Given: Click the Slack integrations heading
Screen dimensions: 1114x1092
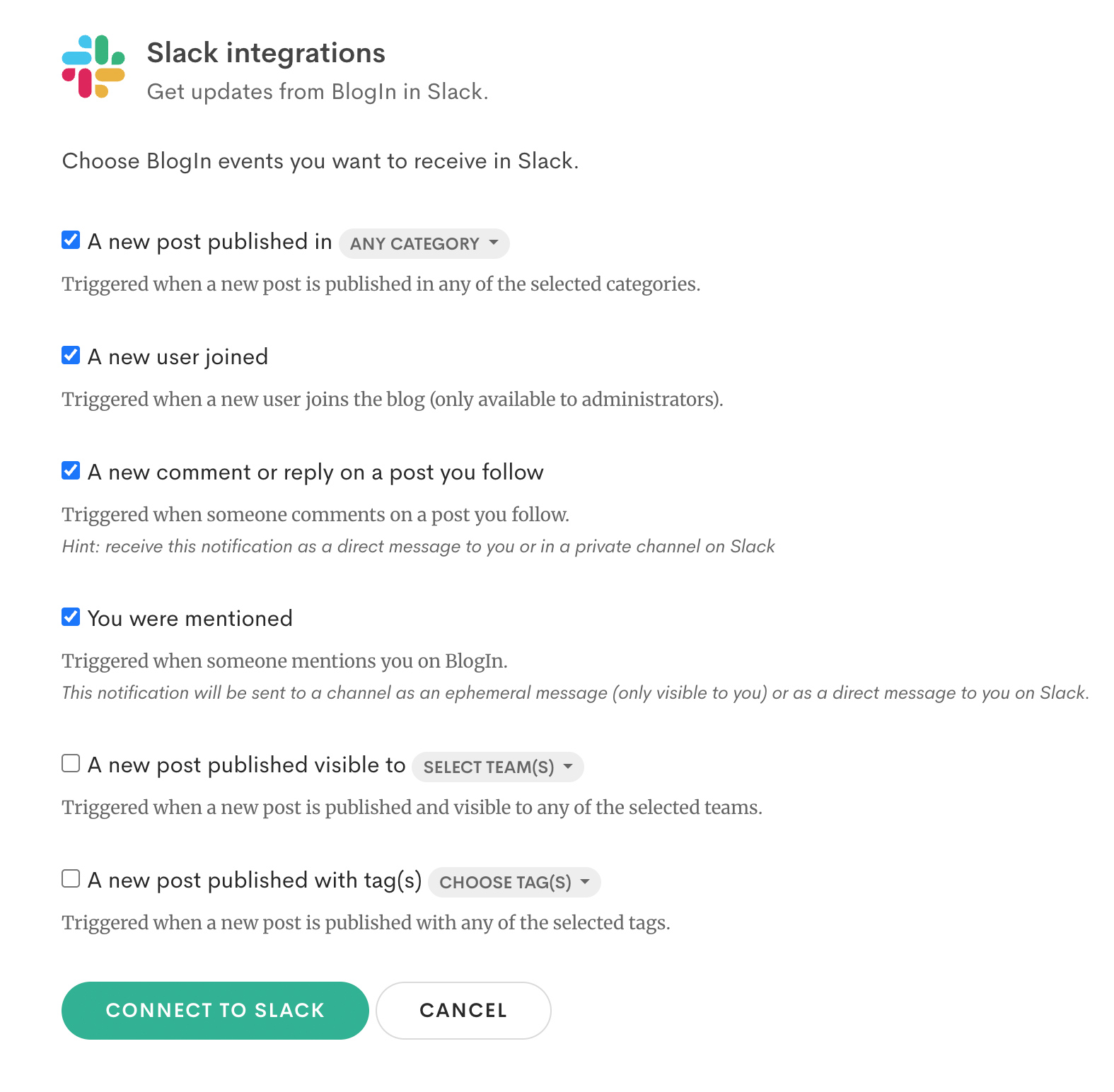Looking at the screenshot, I should pos(266,53).
